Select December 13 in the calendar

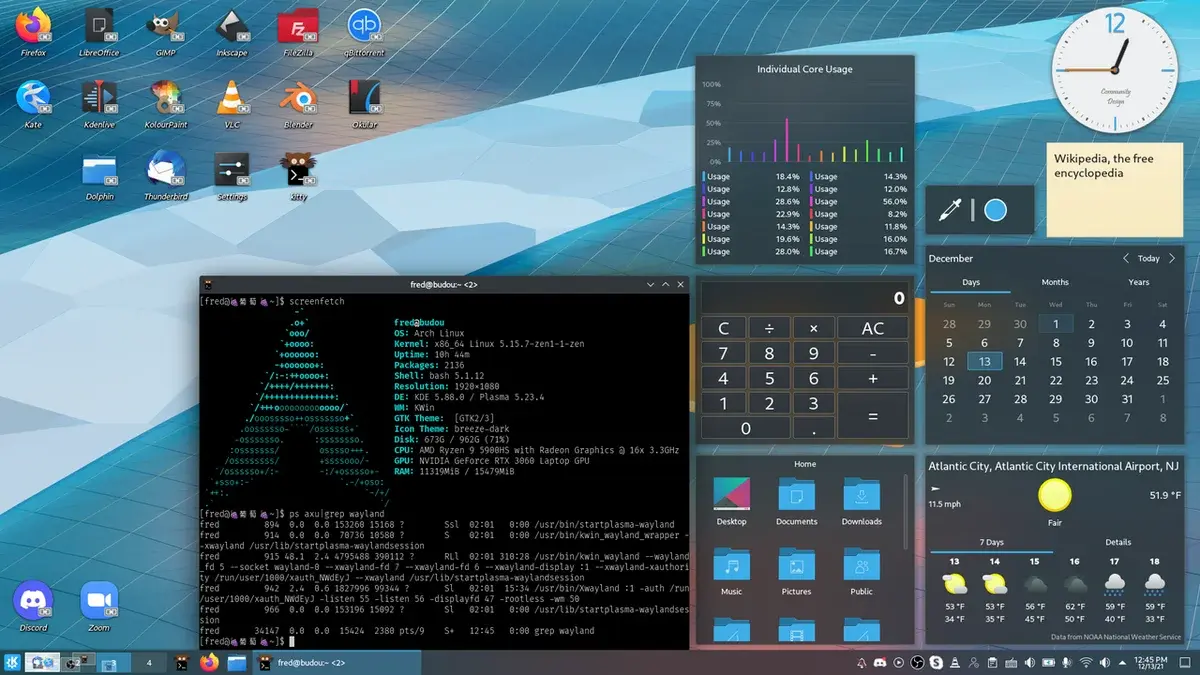[984, 362]
